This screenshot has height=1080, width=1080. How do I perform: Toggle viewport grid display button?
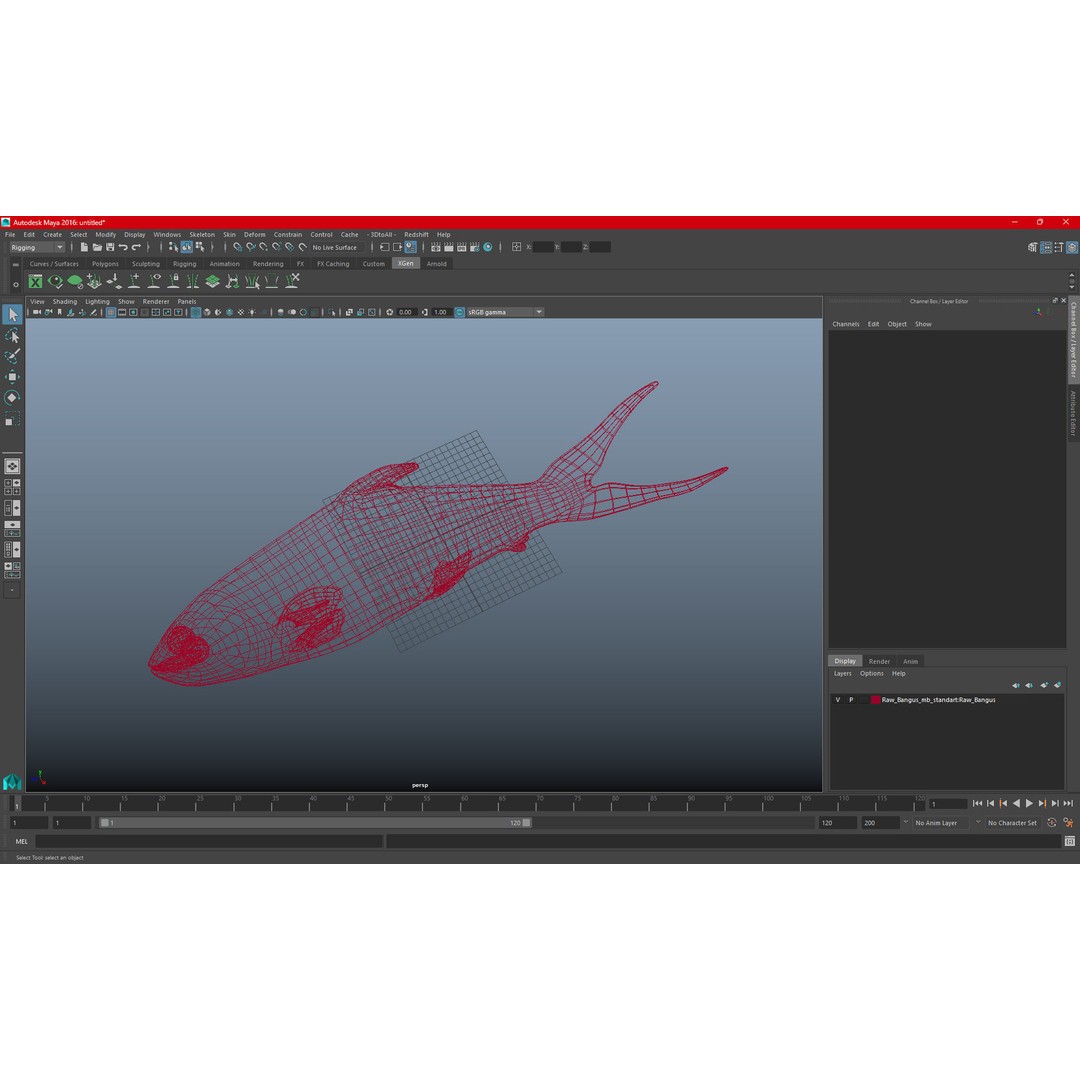click(110, 313)
